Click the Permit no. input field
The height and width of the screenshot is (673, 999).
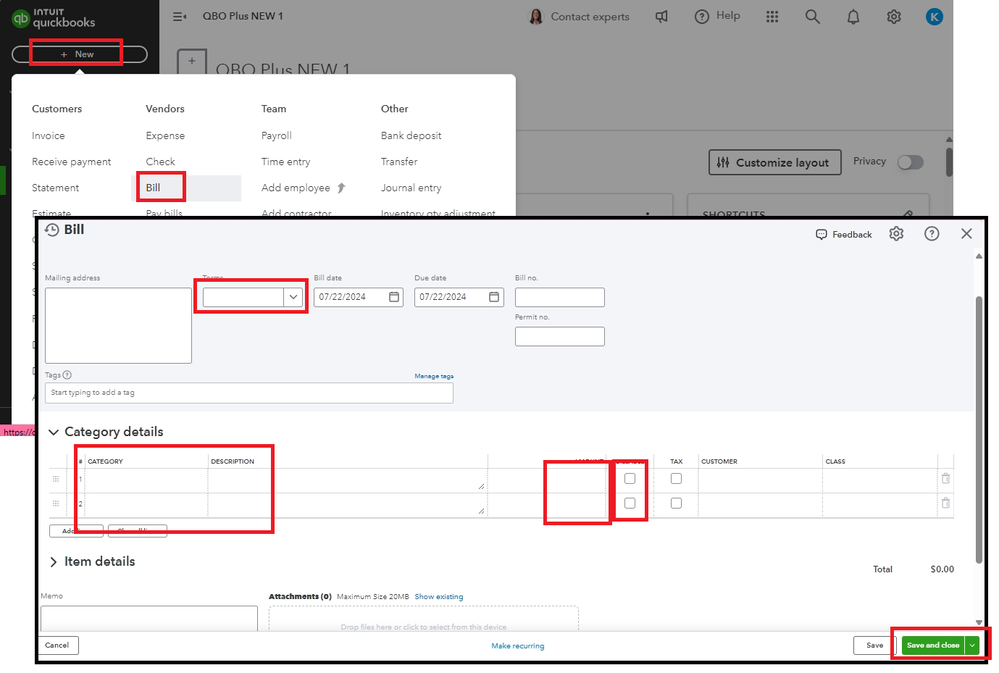tap(559, 336)
